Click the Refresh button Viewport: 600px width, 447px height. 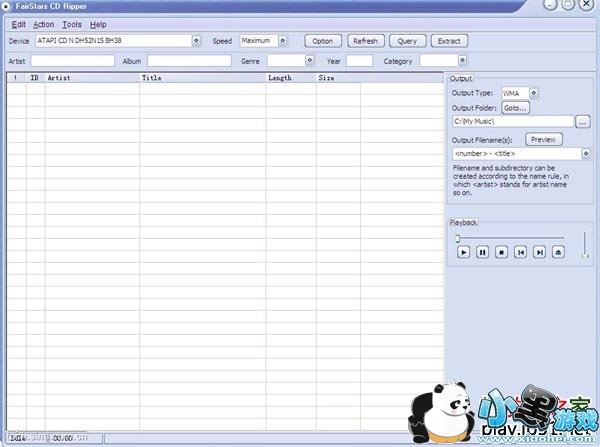tap(366, 41)
